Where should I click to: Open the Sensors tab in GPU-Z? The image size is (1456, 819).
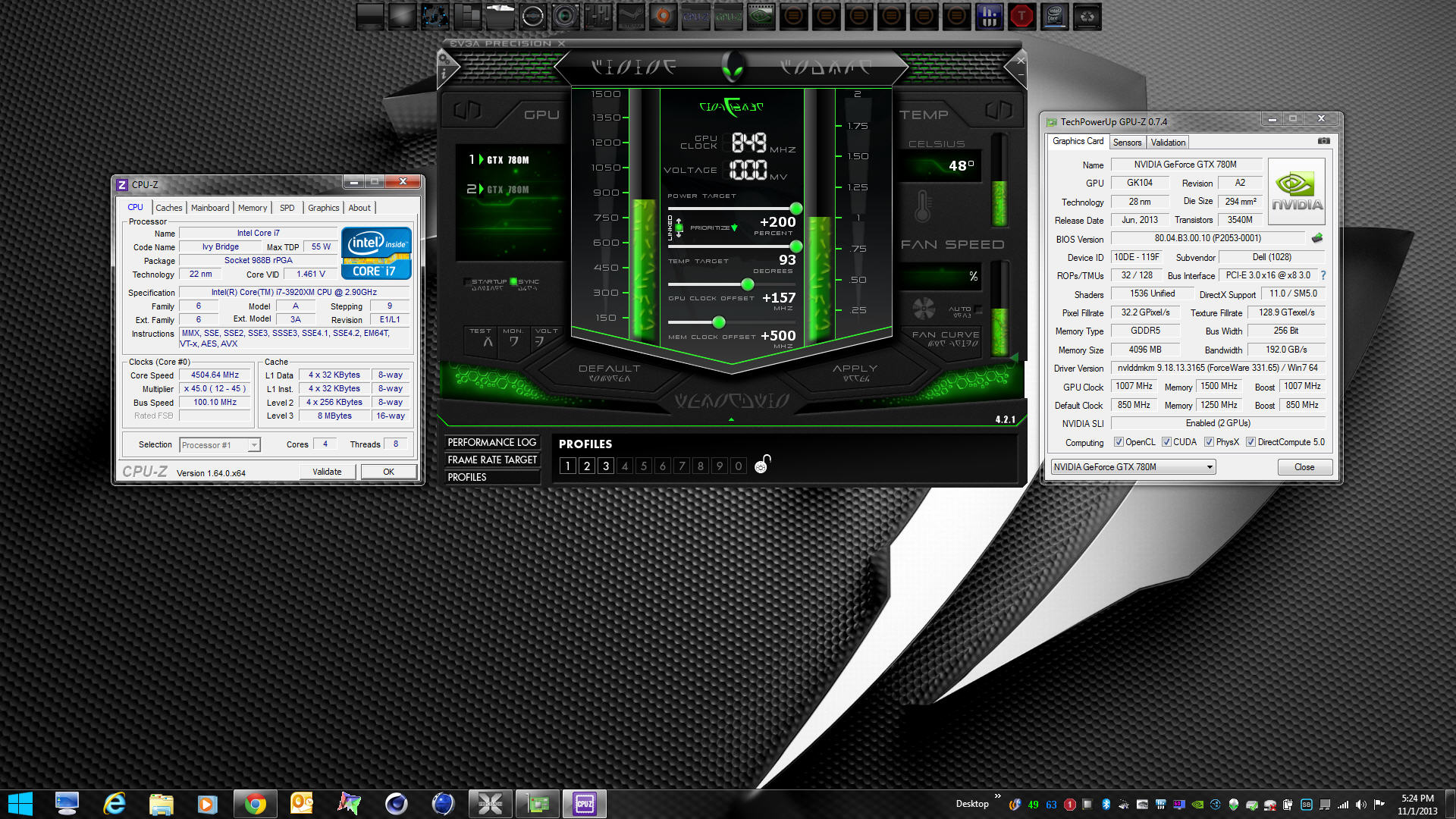(1127, 143)
